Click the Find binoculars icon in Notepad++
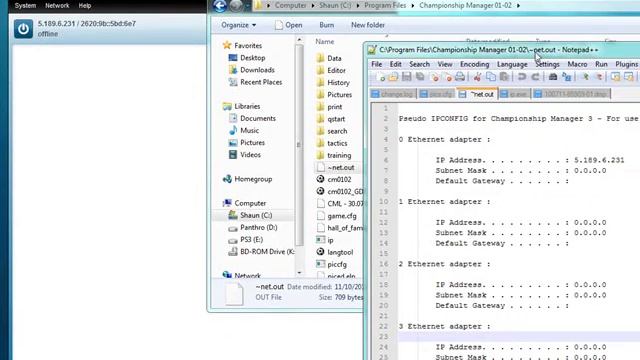This screenshot has height=360, width=640. [x=553, y=77]
